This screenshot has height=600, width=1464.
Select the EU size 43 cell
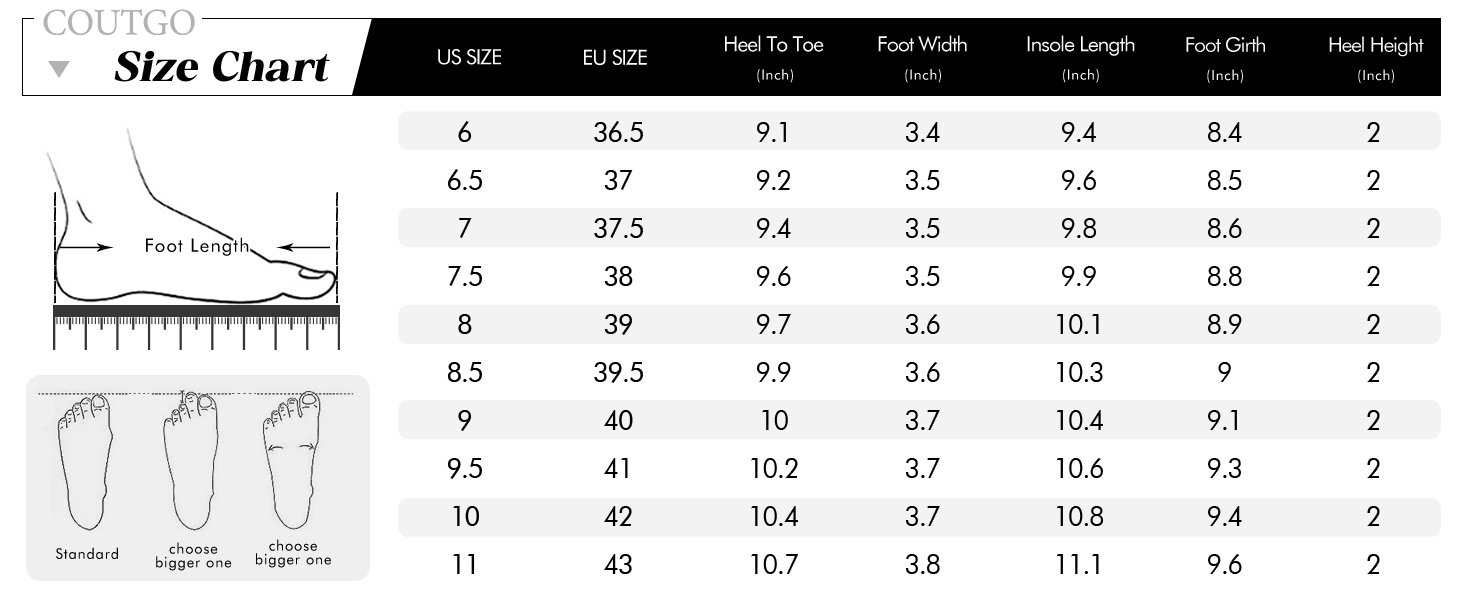coord(618,564)
